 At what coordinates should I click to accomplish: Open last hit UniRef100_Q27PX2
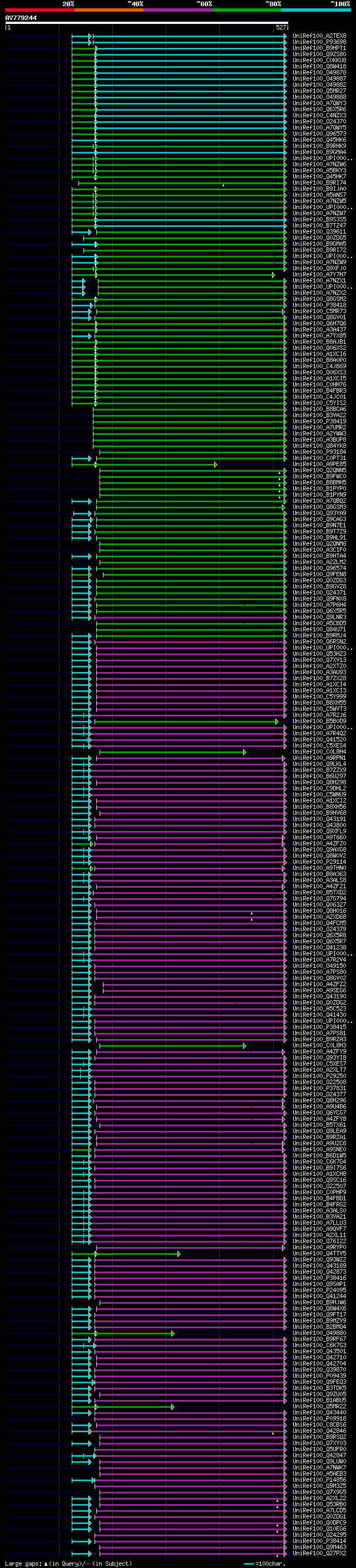point(319,1553)
